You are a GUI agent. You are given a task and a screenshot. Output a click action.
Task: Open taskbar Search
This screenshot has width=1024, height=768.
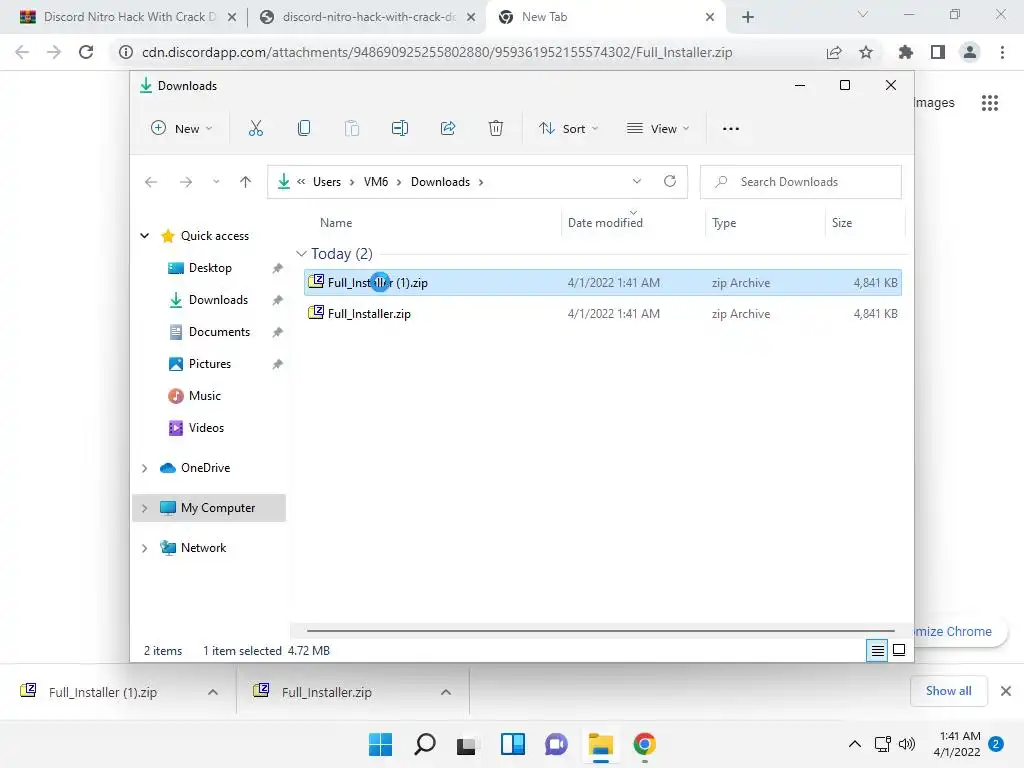pyautogui.click(x=424, y=744)
